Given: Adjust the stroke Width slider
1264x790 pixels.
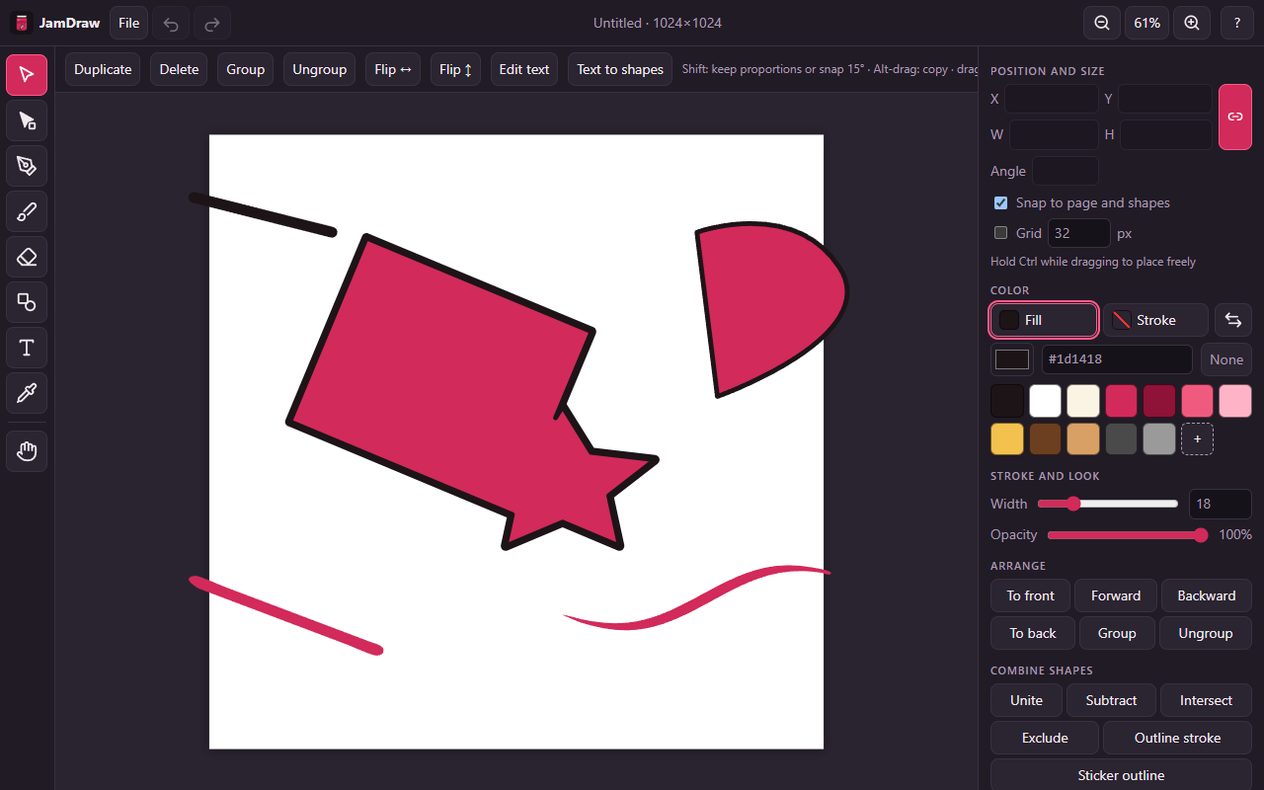Looking at the screenshot, I should pyautogui.click(x=1108, y=504).
